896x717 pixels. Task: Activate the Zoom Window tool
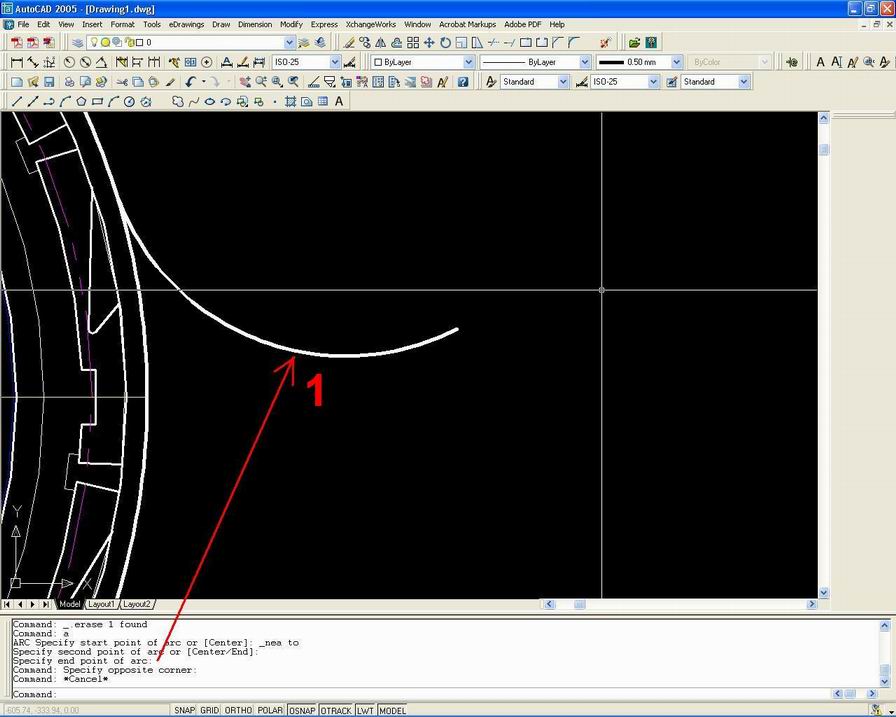275,81
